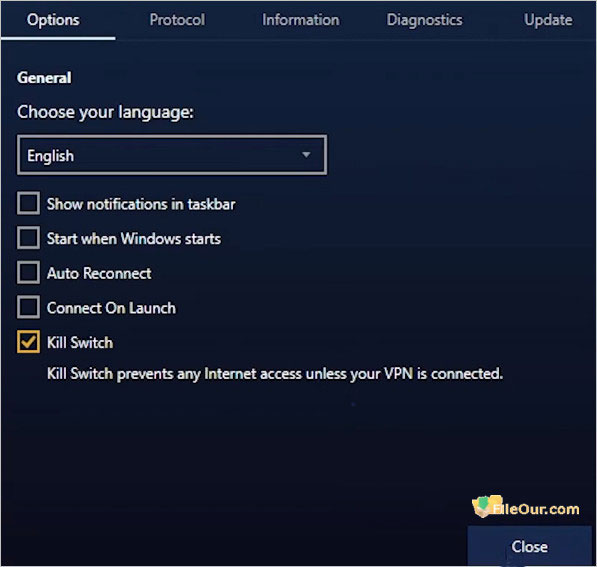Tick the Start when Windows starts checkbox

[28, 238]
